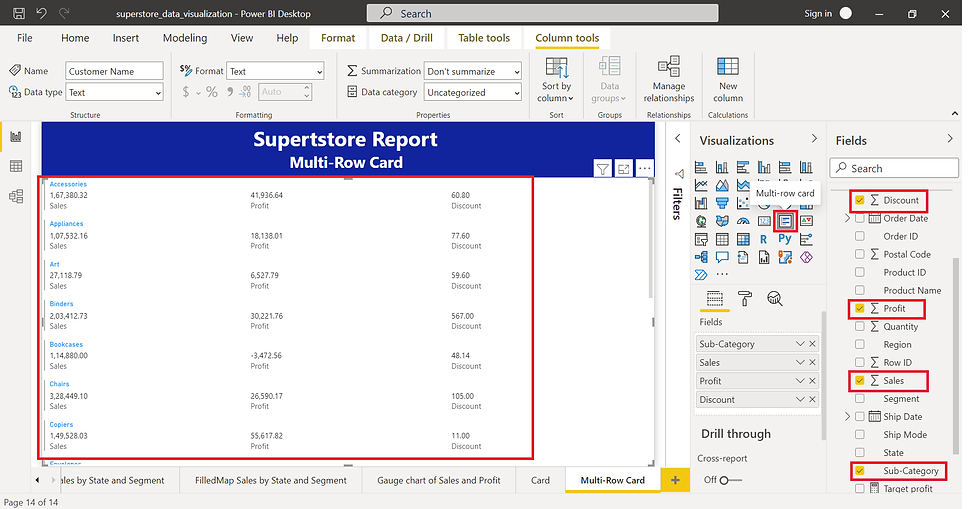This screenshot has width=980, height=509.
Task: Select the area chart visual
Action: [722, 185]
